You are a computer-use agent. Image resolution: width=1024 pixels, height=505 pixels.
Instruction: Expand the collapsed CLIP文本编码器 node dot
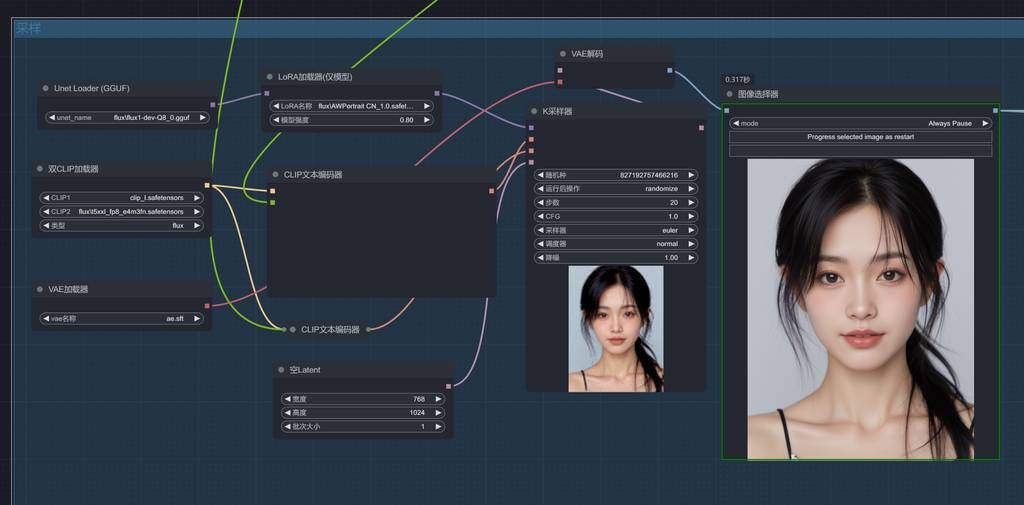point(292,329)
